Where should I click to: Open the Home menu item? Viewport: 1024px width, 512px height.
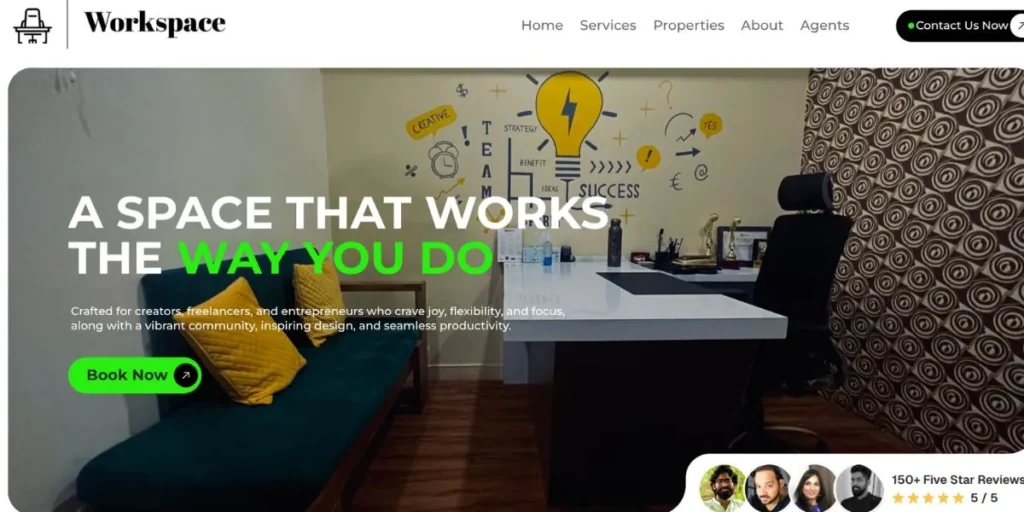click(542, 25)
